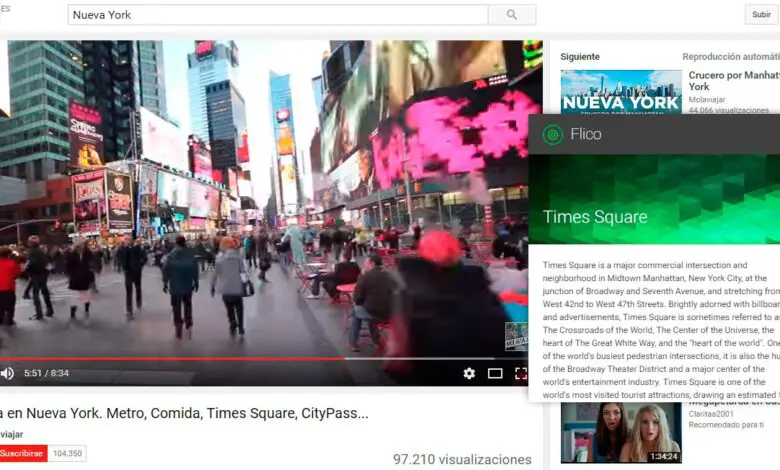Click the Times Square heading in Flico panel

[595, 217]
